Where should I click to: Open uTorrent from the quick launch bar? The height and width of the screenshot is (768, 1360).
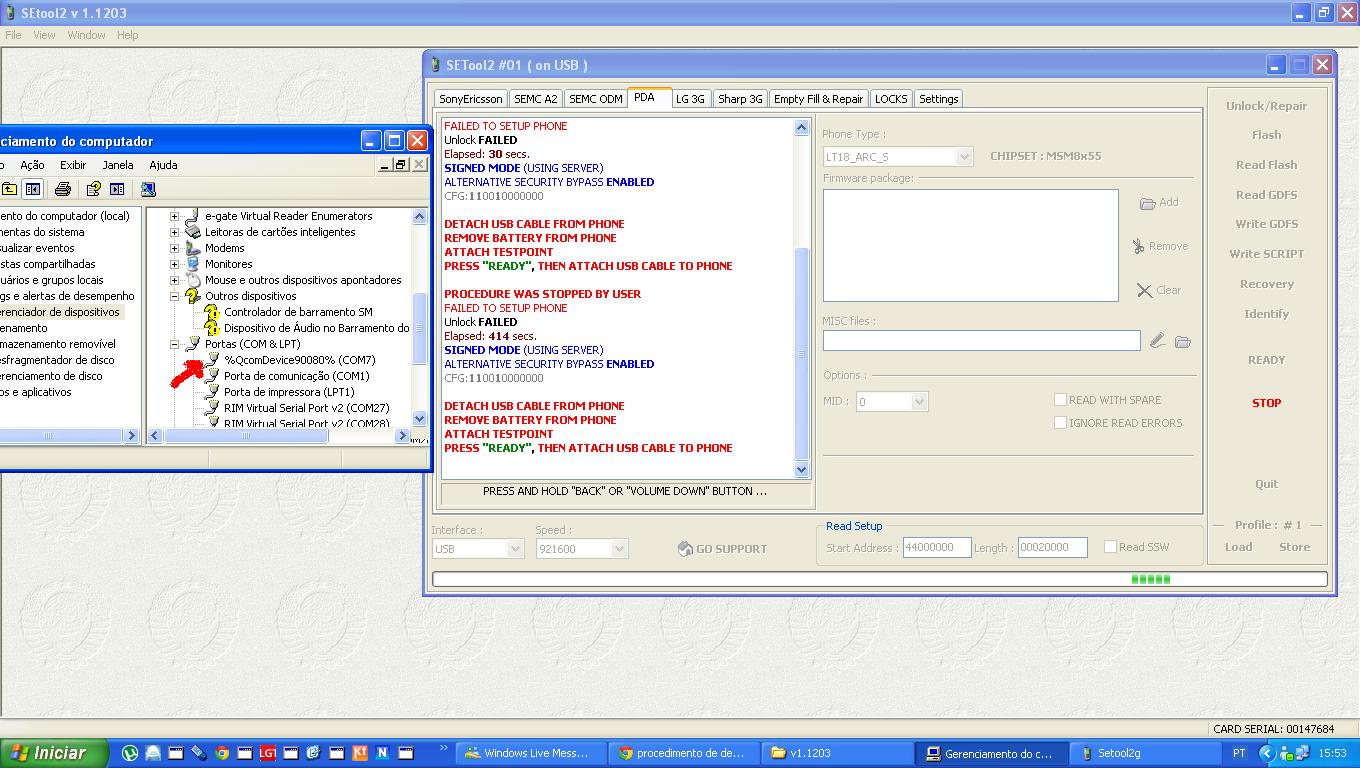129,753
